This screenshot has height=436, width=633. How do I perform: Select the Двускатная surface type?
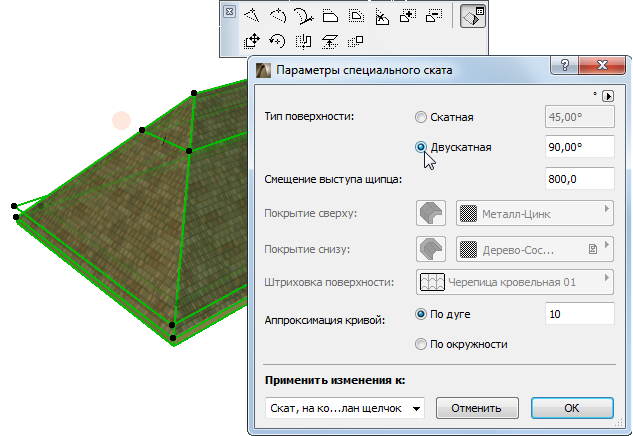pyautogui.click(x=421, y=147)
